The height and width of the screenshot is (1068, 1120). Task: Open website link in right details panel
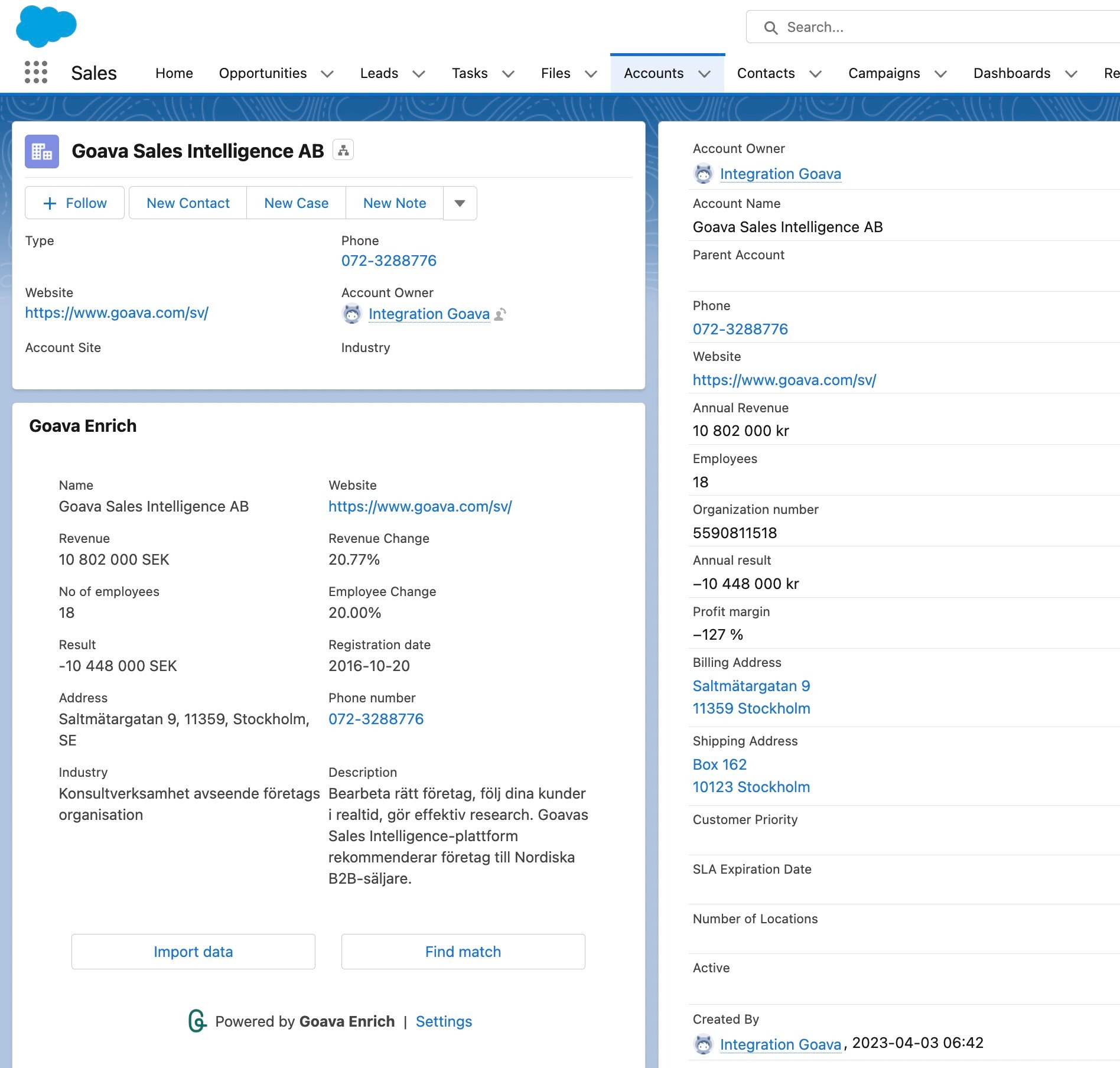tap(784, 380)
